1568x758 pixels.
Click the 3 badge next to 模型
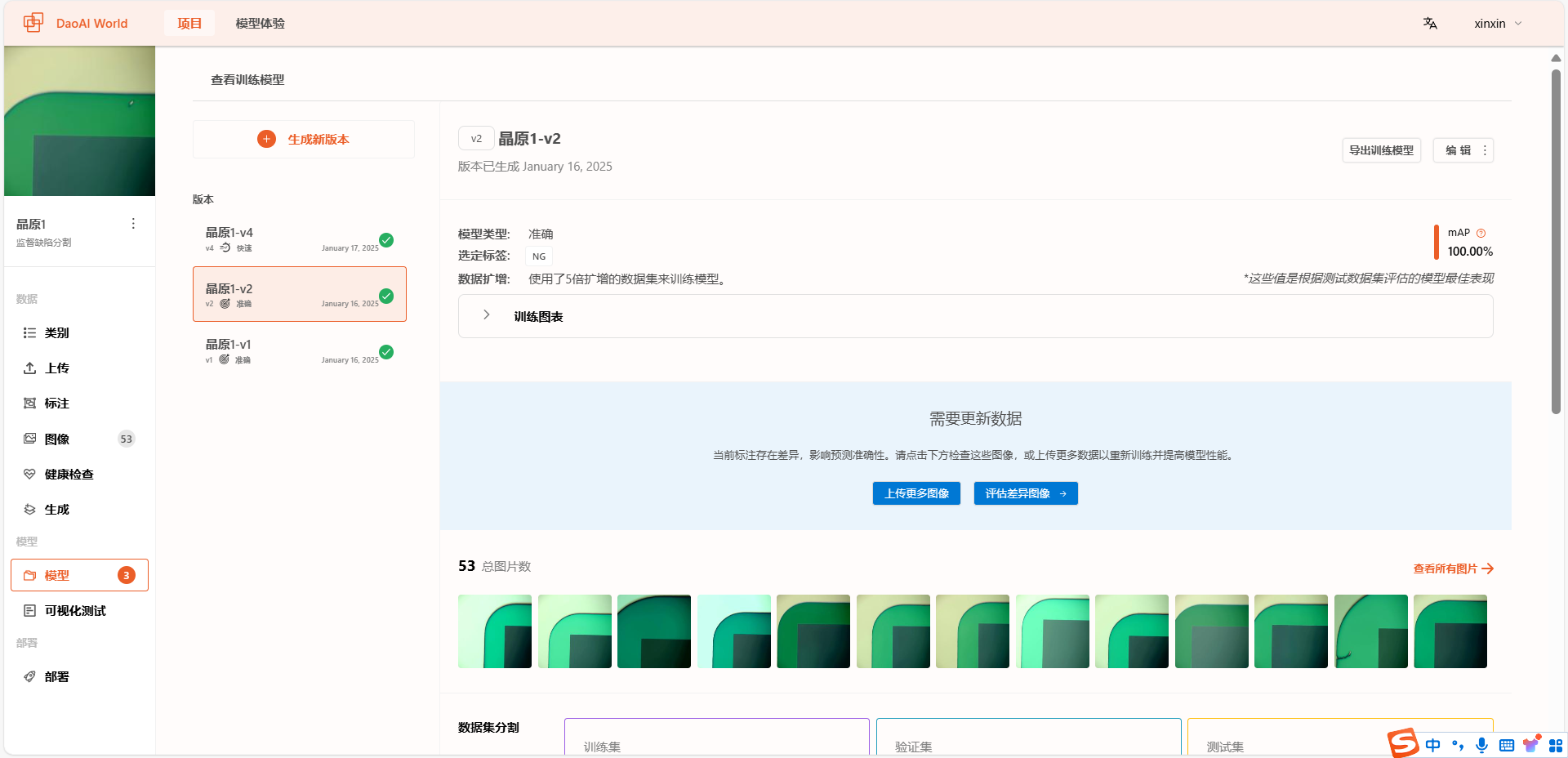coord(126,575)
